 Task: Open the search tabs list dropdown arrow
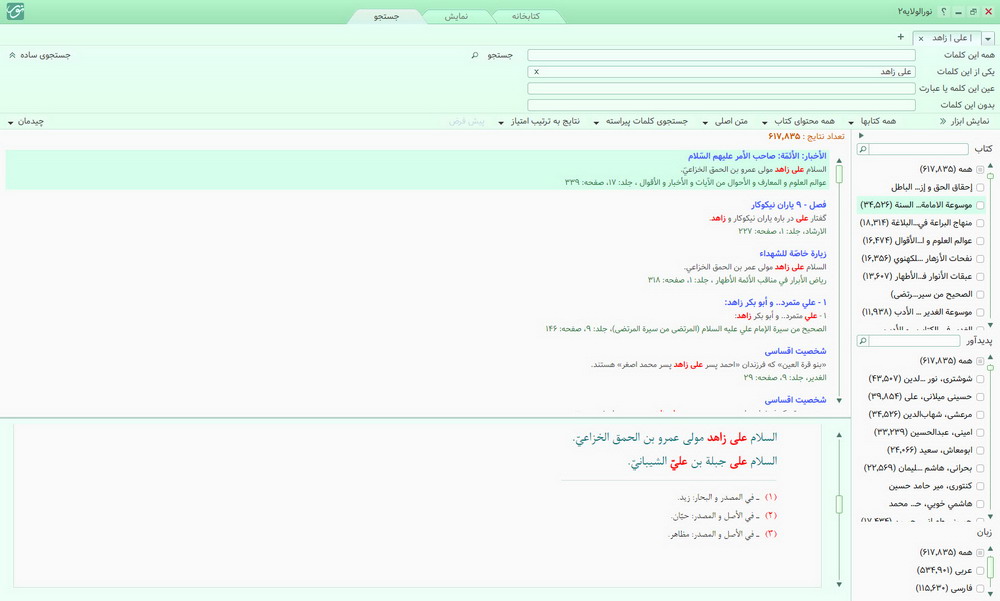click(988, 39)
